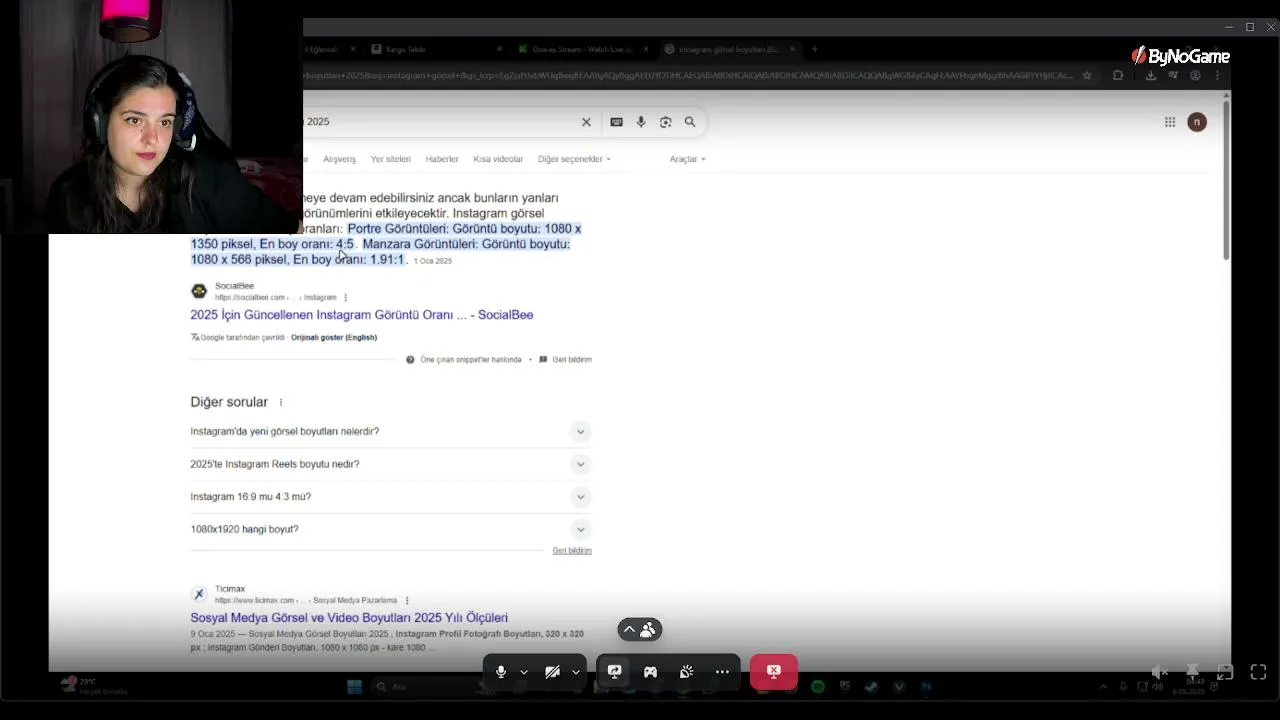
Task: Open the camera device options arrow
Action: click(x=576, y=672)
